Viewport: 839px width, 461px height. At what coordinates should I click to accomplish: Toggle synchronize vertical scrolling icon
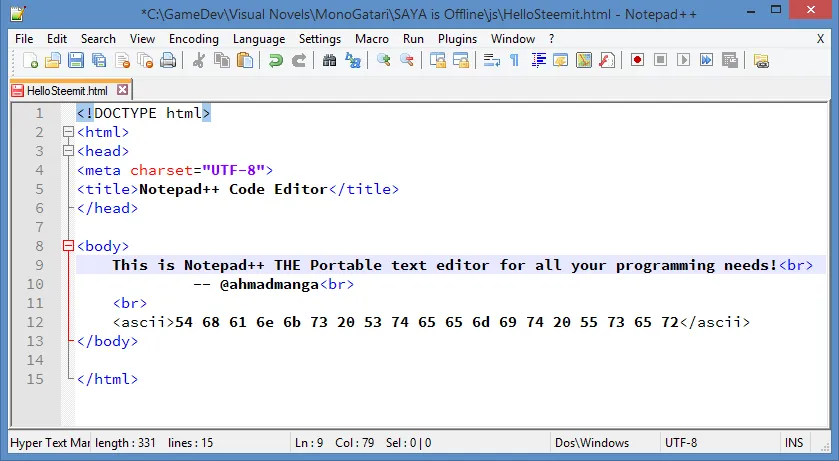[438, 60]
